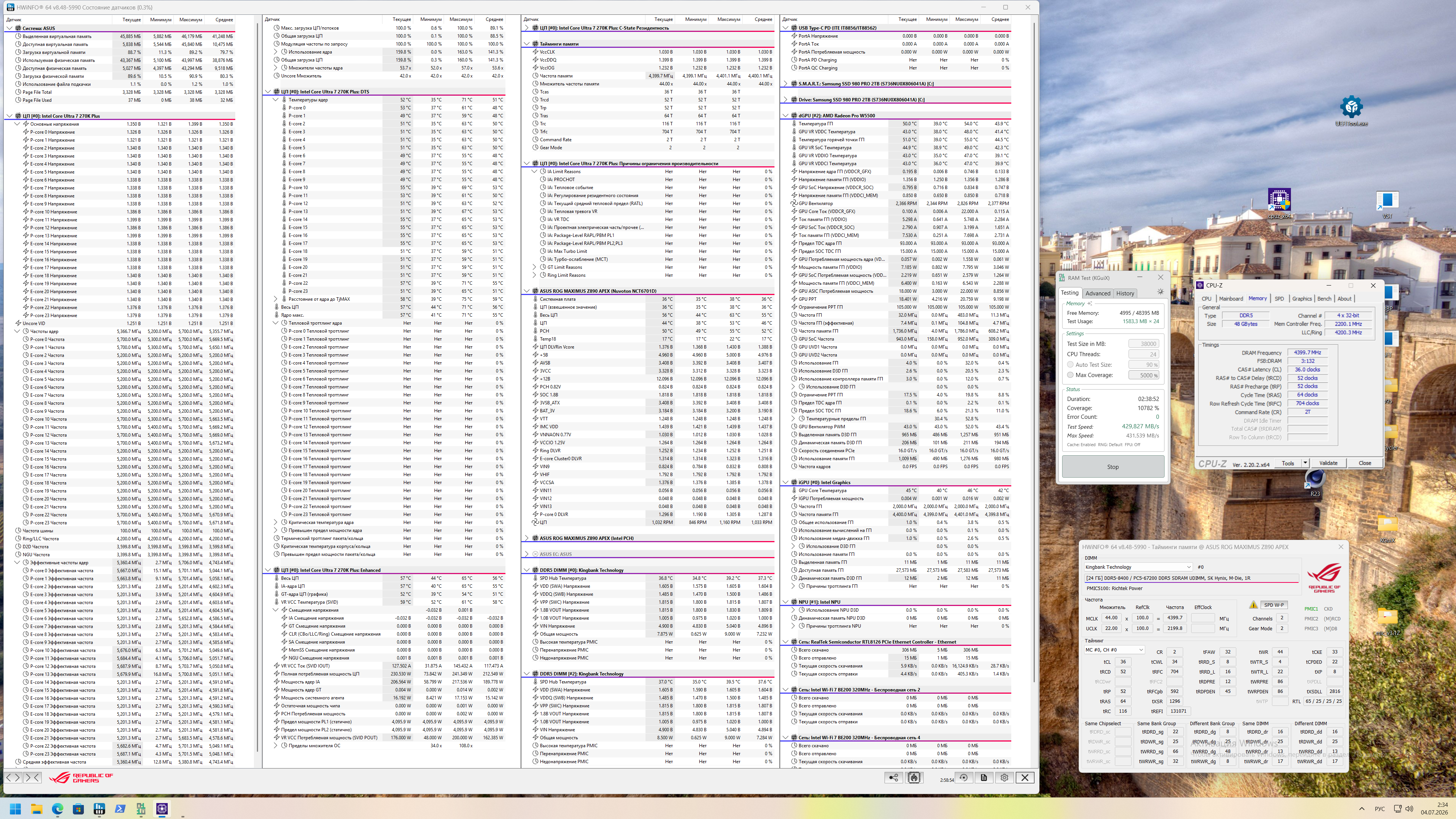Stop the running RAM Test
The image size is (1456, 819).
point(1113,467)
